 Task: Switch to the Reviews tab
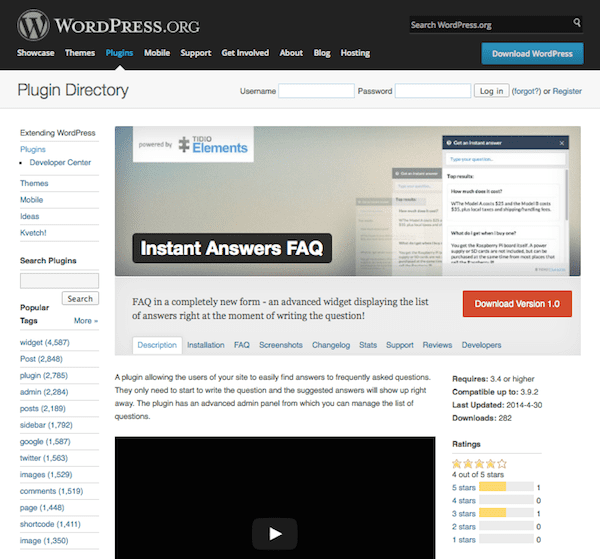437,345
